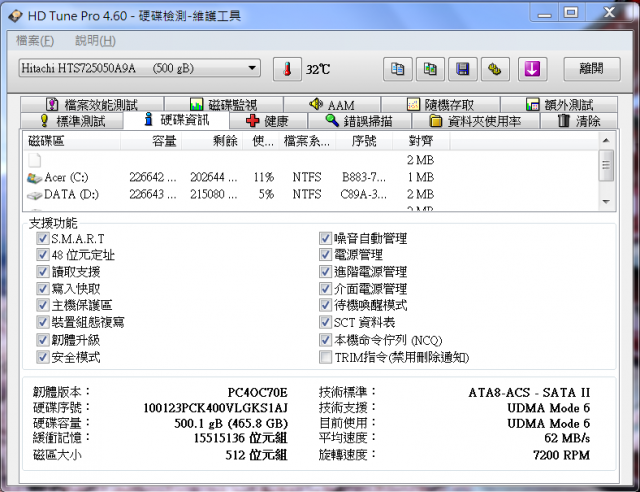The width and height of the screenshot is (640, 492).
Task: Click the 500.1 gB (465.8 GB) capacity value
Action: (x=231, y=423)
